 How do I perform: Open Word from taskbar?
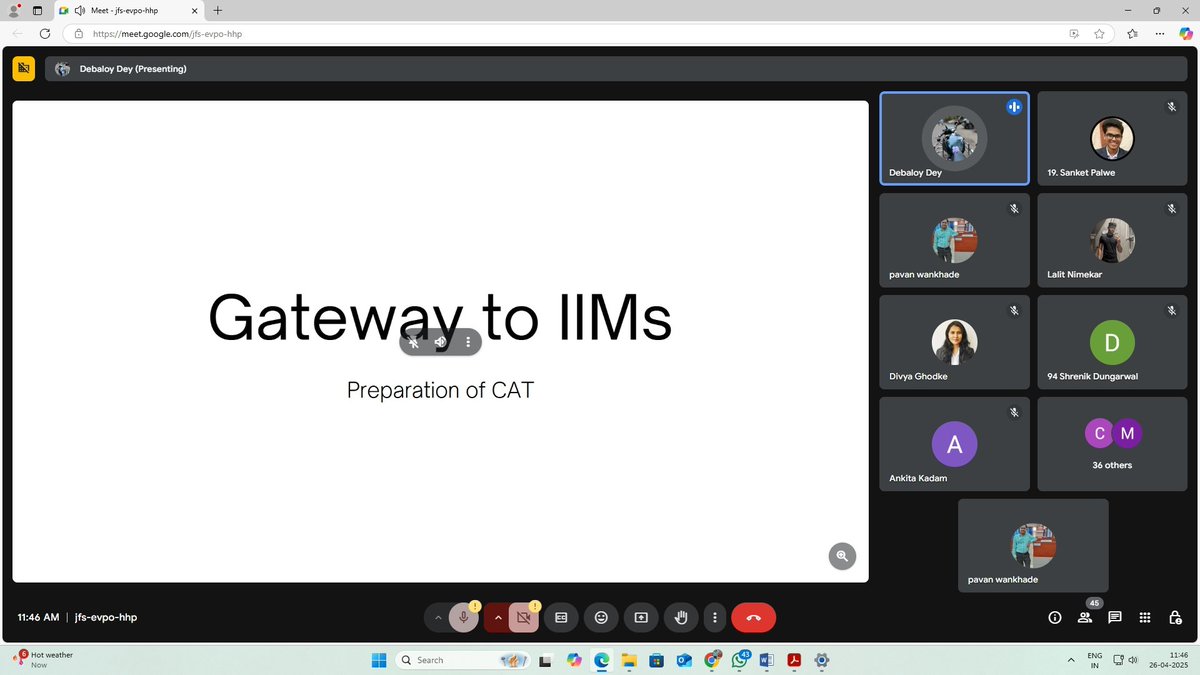[x=767, y=660]
